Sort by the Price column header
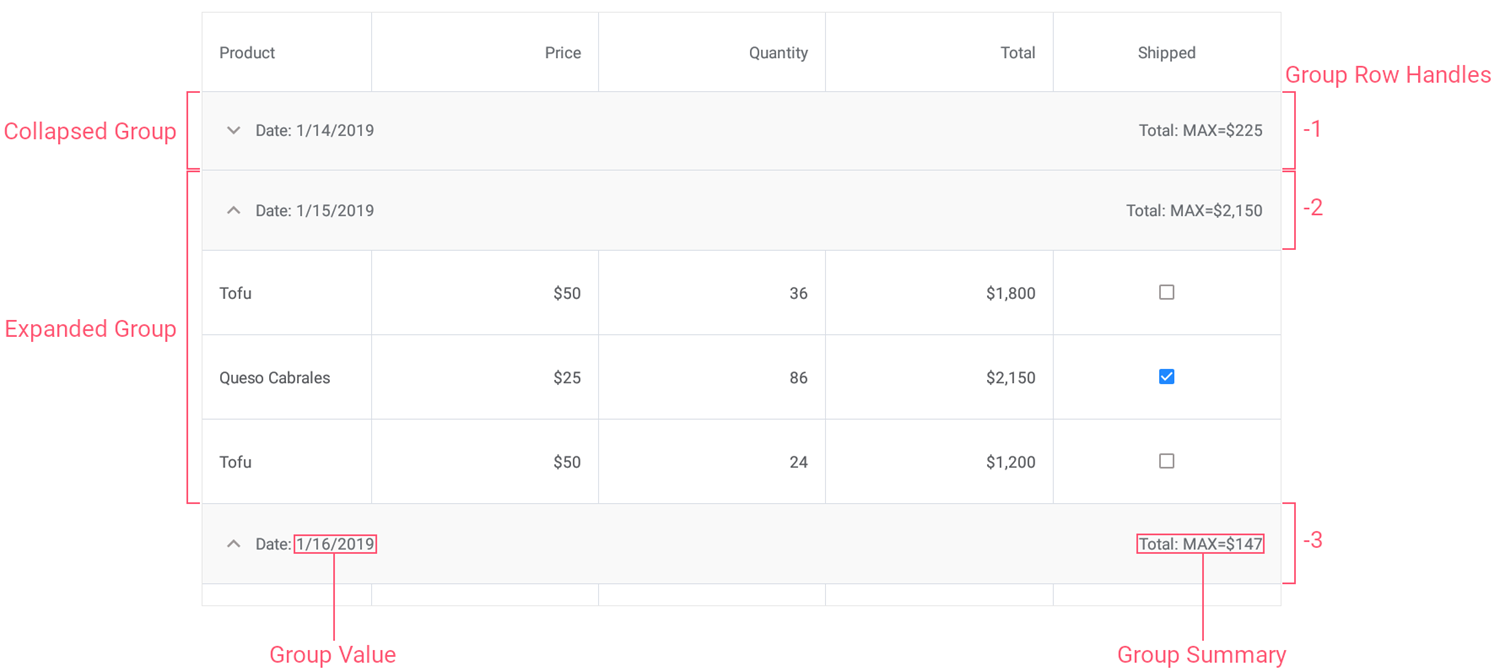Image resolution: width=1500 pixels, height=672 pixels. pos(562,53)
